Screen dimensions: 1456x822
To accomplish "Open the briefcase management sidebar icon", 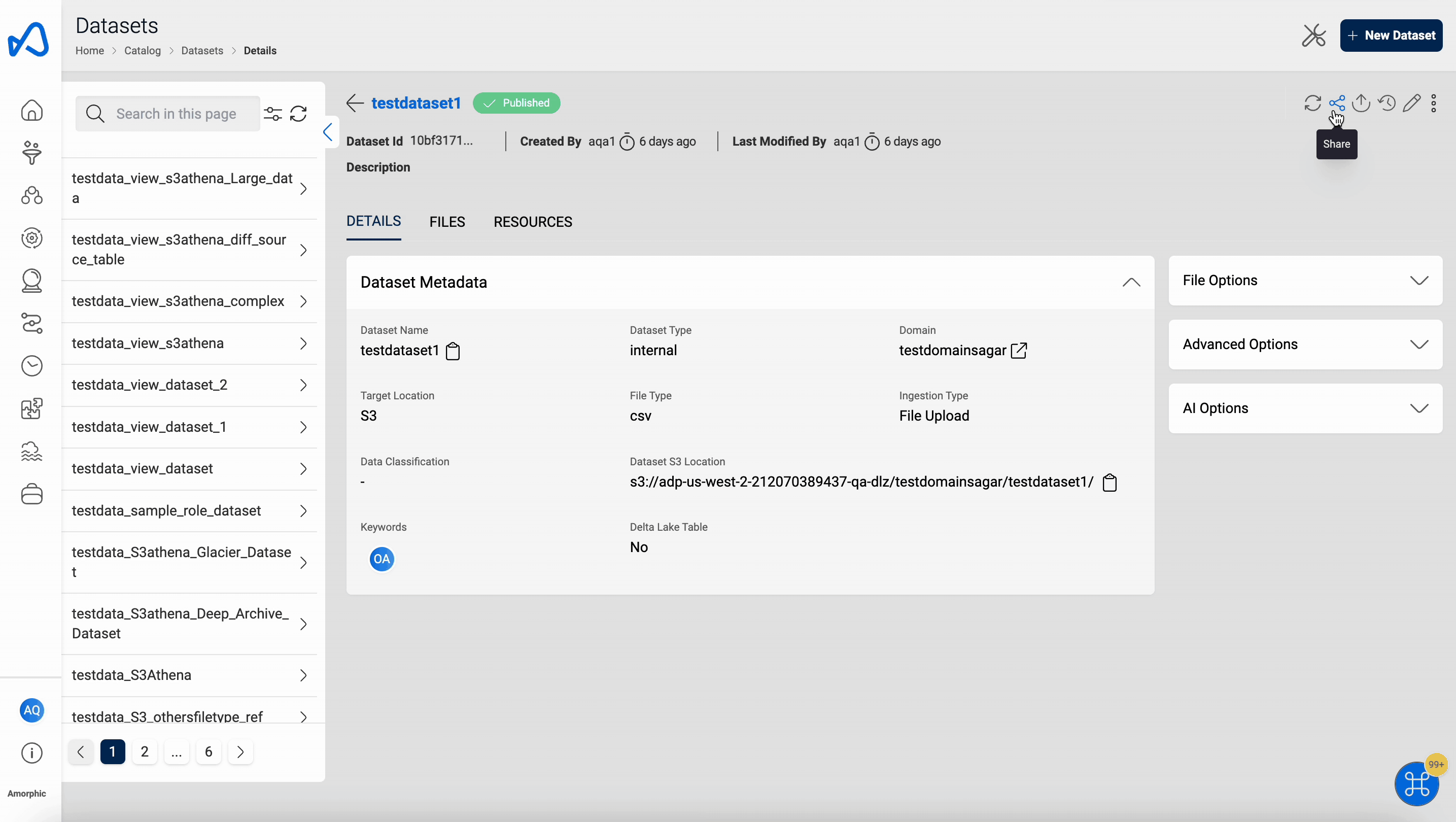I will (x=31, y=494).
